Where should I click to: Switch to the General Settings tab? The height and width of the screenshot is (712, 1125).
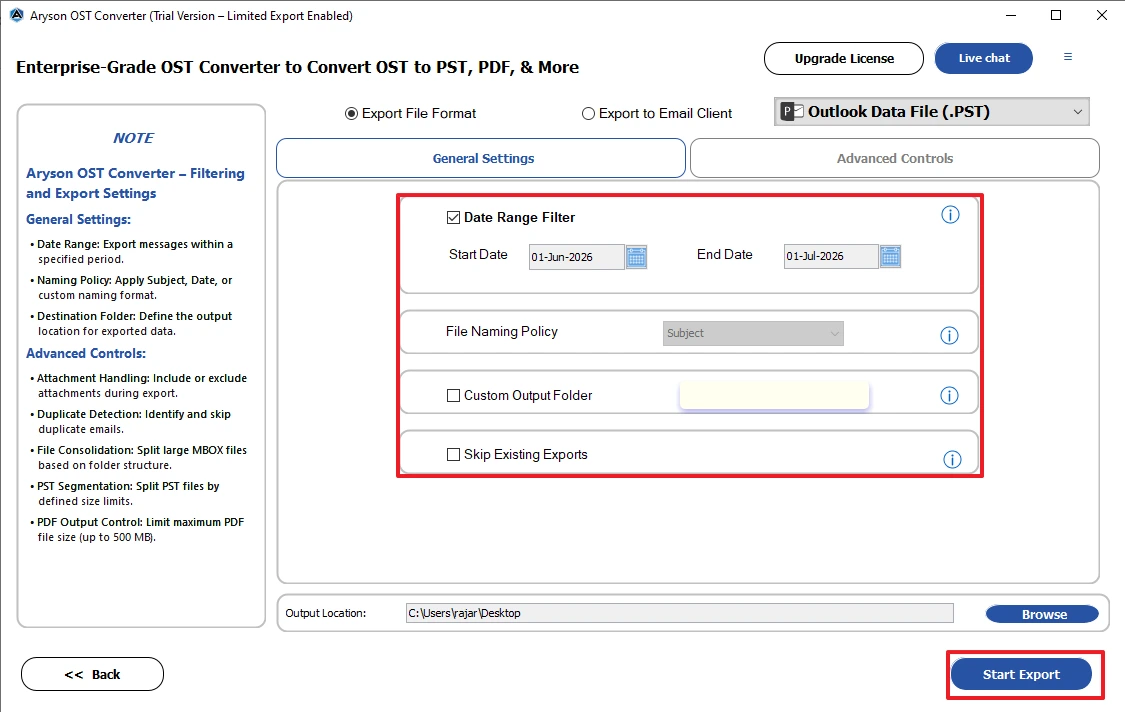[481, 158]
